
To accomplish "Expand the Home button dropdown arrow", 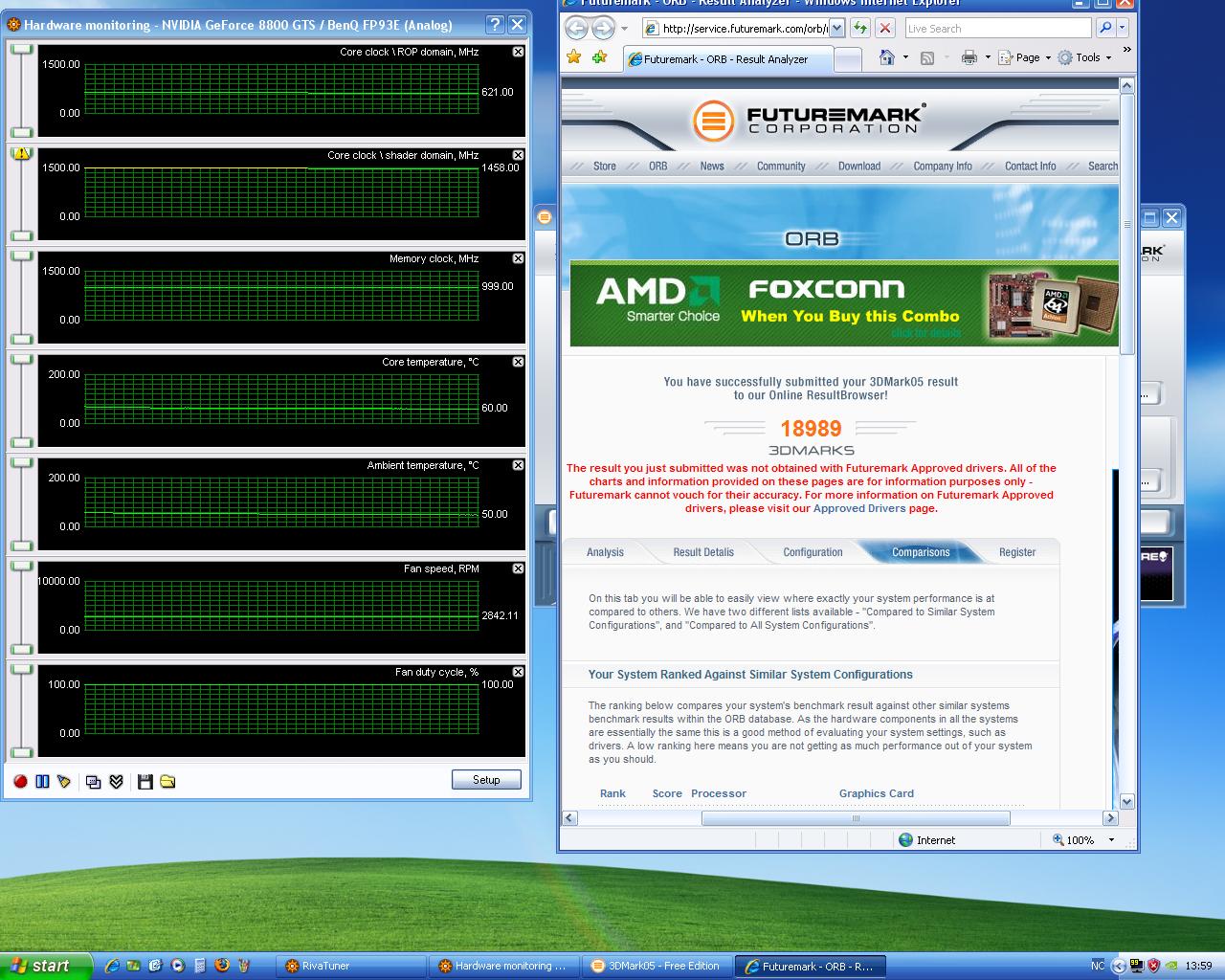I will point(905,57).
